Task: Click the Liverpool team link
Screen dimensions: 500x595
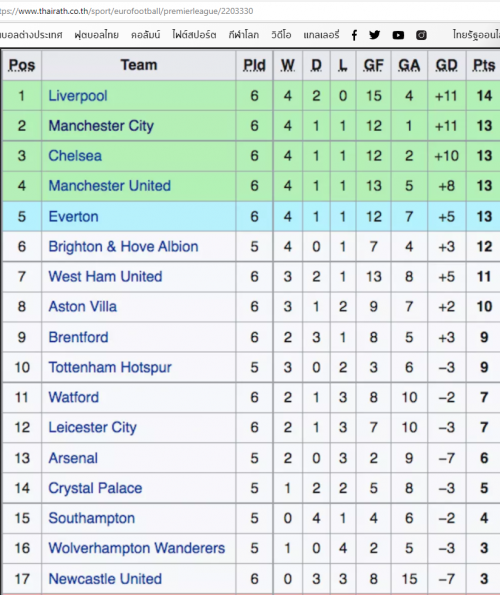Action: [x=78, y=96]
